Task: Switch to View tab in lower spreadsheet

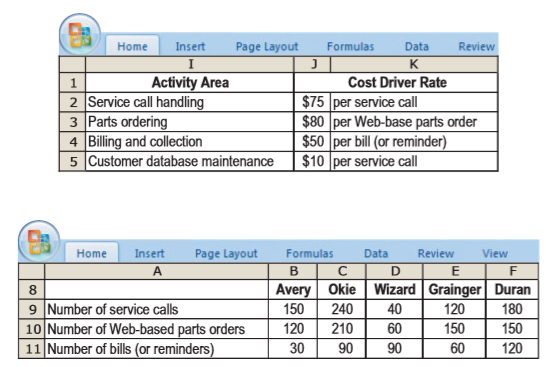Action: click(495, 253)
